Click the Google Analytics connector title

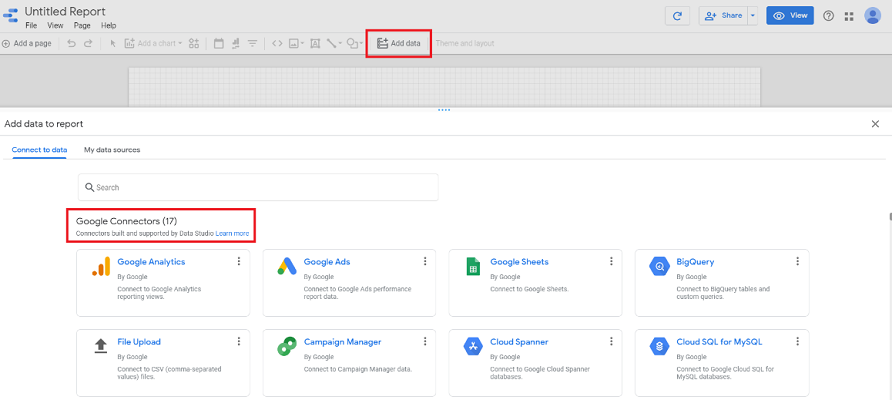pos(151,262)
